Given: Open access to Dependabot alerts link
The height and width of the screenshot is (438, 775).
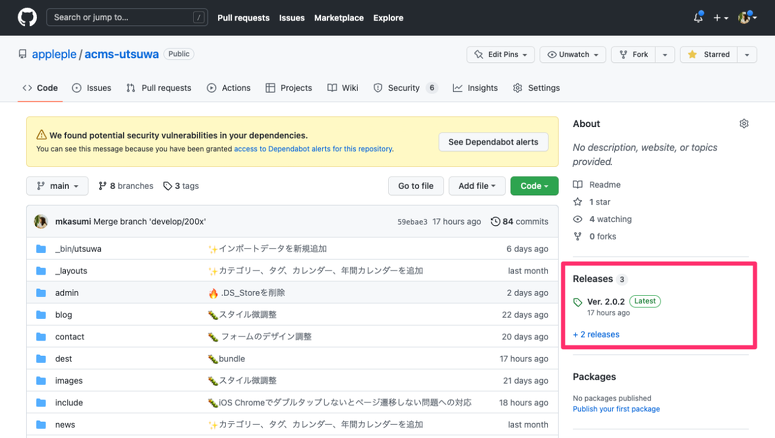Looking at the screenshot, I should pos(314,149).
